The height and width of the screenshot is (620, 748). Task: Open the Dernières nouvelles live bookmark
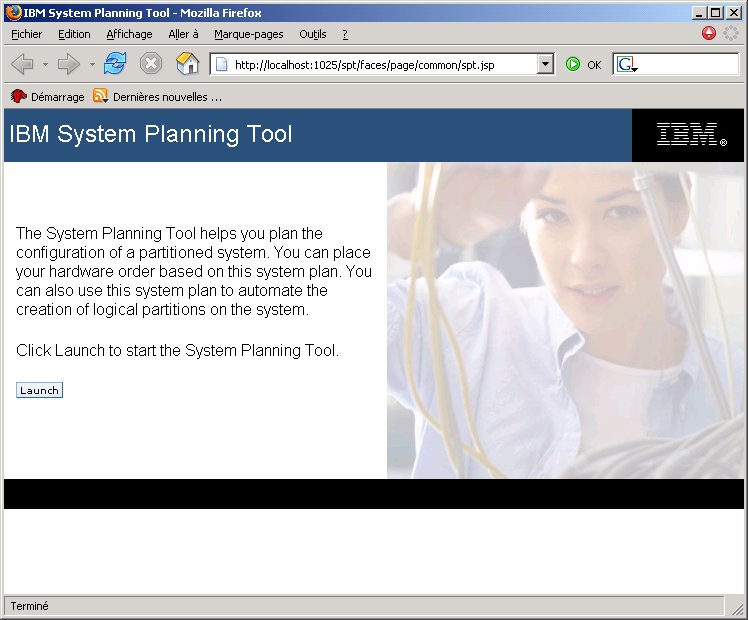[157, 97]
